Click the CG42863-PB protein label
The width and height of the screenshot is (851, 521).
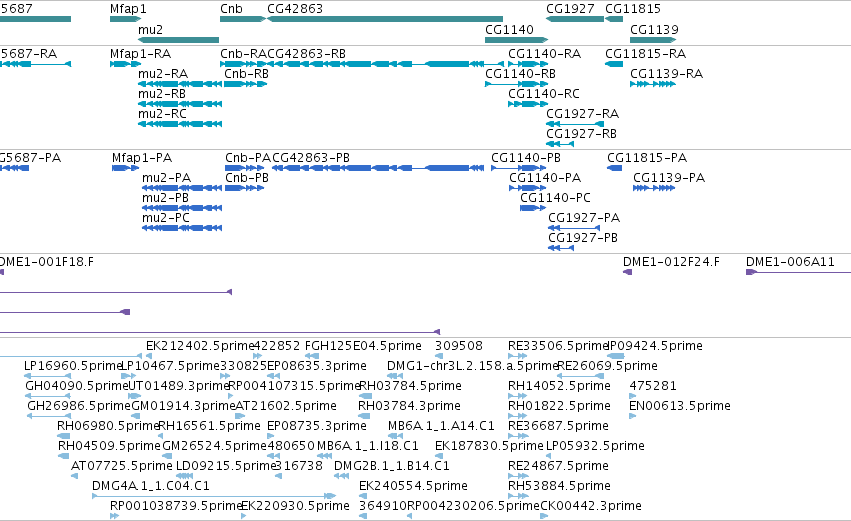pyautogui.click(x=311, y=158)
